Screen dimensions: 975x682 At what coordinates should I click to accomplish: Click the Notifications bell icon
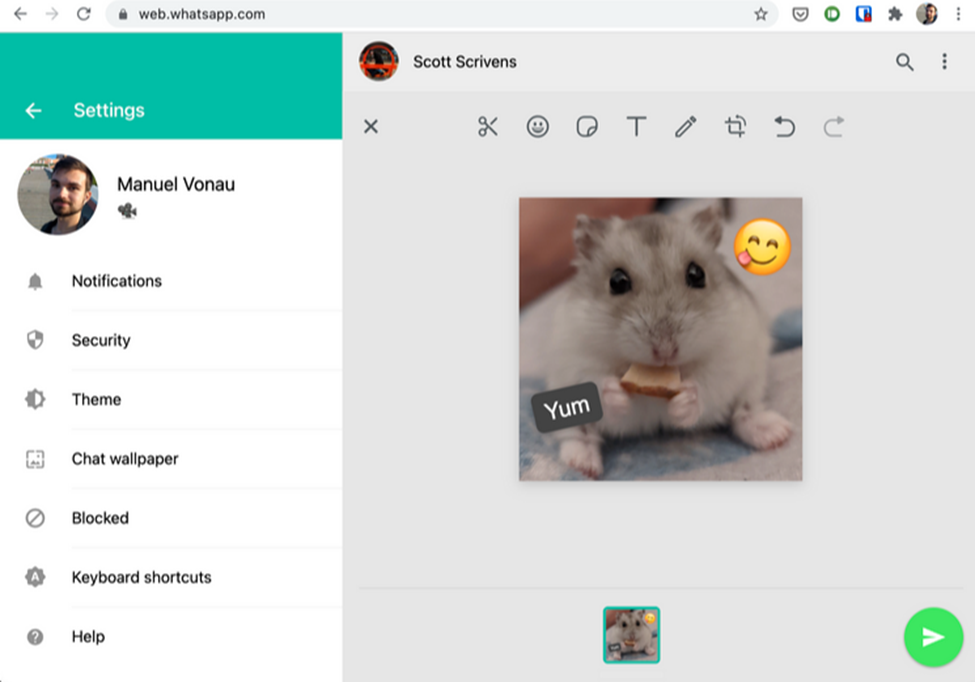[35, 281]
